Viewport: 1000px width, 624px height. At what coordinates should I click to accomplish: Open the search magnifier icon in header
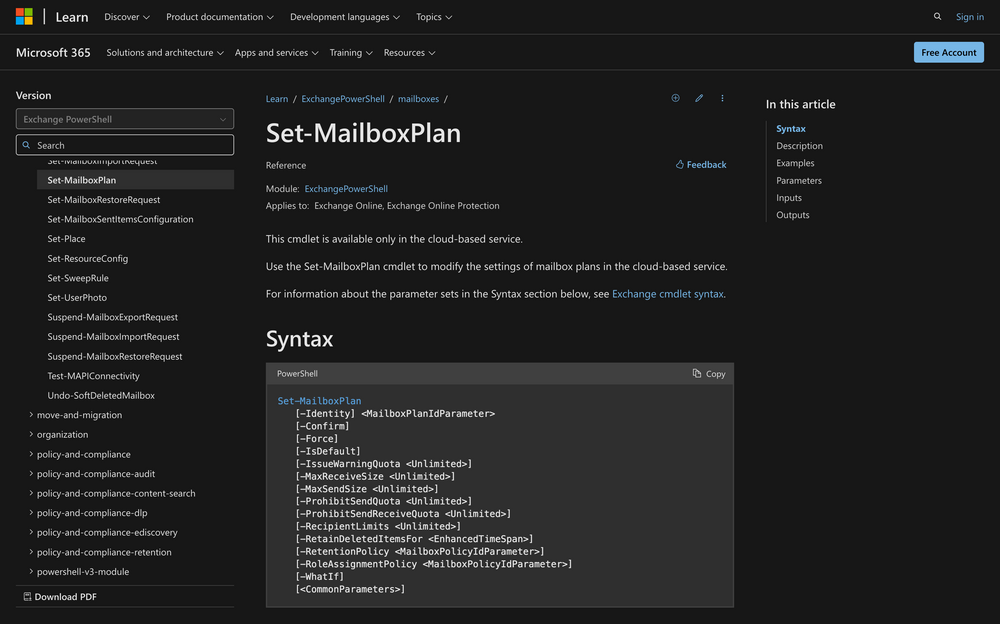tap(937, 17)
